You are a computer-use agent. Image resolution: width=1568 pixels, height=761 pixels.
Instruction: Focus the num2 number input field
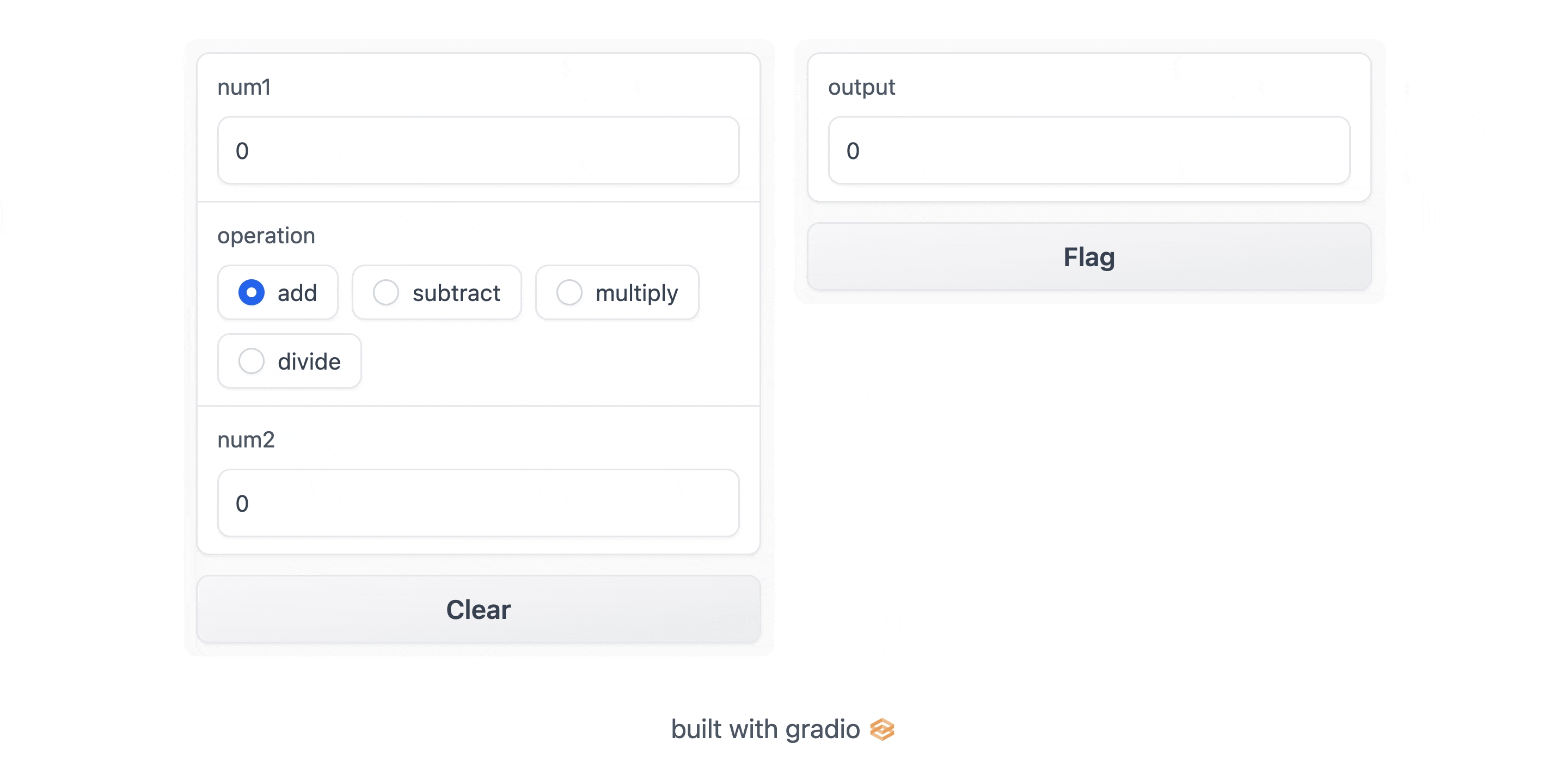479,503
